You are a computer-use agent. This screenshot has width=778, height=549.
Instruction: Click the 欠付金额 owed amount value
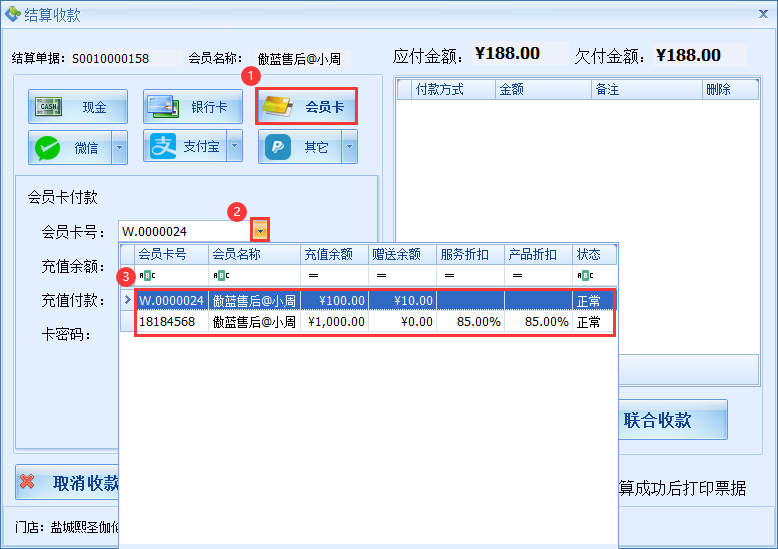pos(688,55)
